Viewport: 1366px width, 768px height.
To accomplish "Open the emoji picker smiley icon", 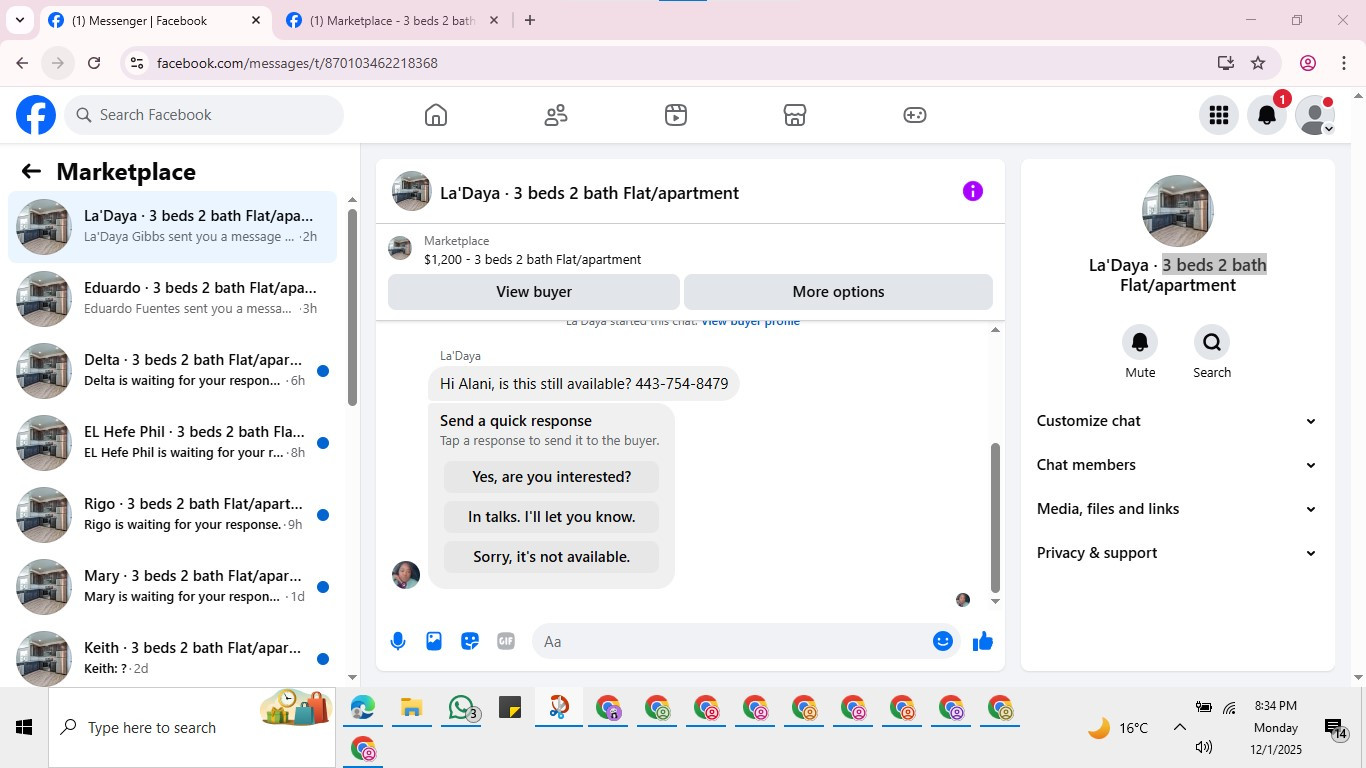I will point(942,641).
